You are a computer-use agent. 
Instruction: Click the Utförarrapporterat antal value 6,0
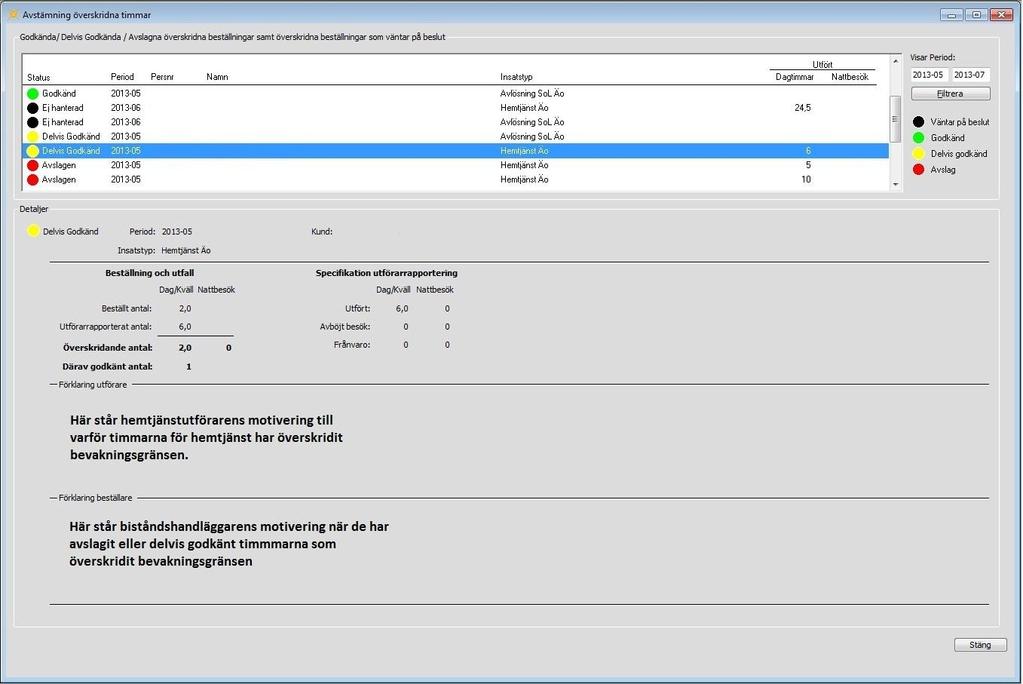(185, 327)
